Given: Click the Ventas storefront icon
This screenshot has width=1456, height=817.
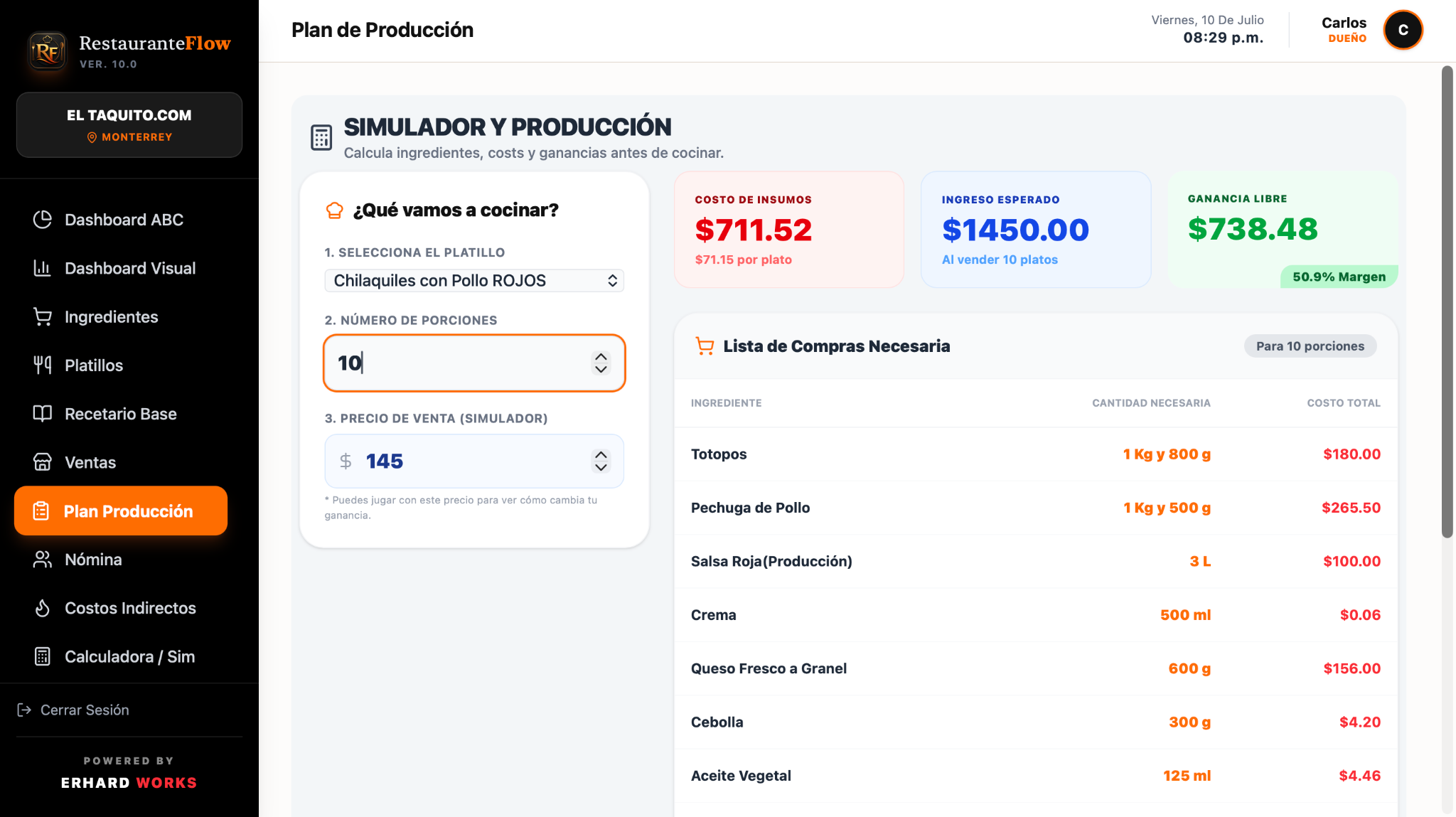Looking at the screenshot, I should pyautogui.click(x=43, y=462).
